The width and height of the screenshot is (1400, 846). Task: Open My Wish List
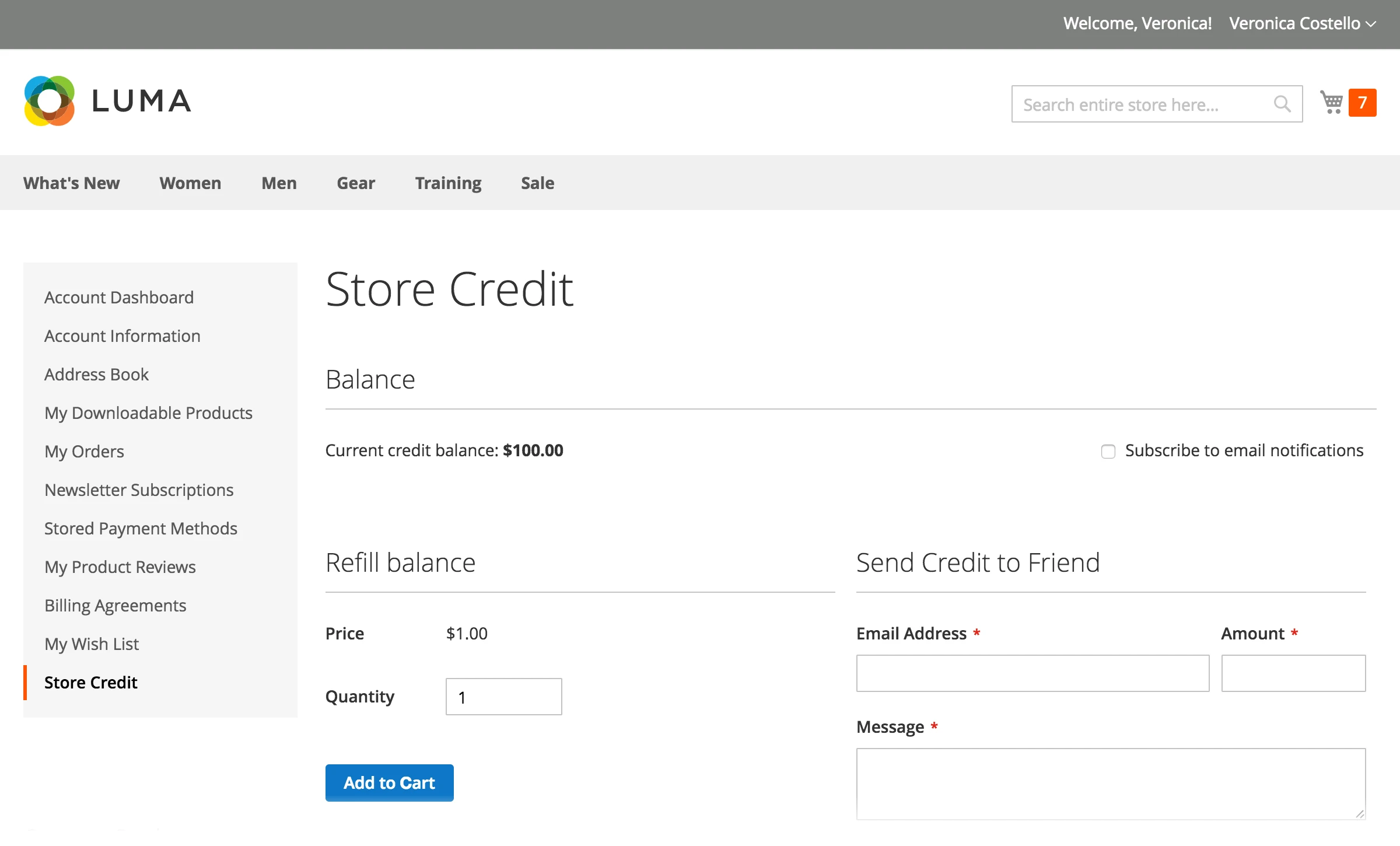[92, 644]
